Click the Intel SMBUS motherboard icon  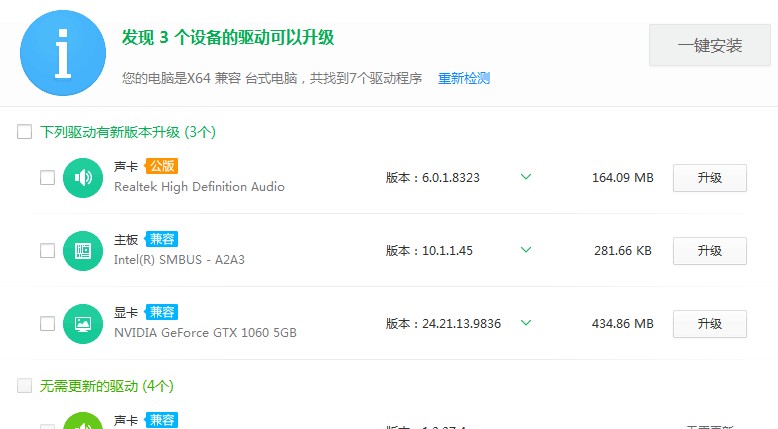pos(83,251)
